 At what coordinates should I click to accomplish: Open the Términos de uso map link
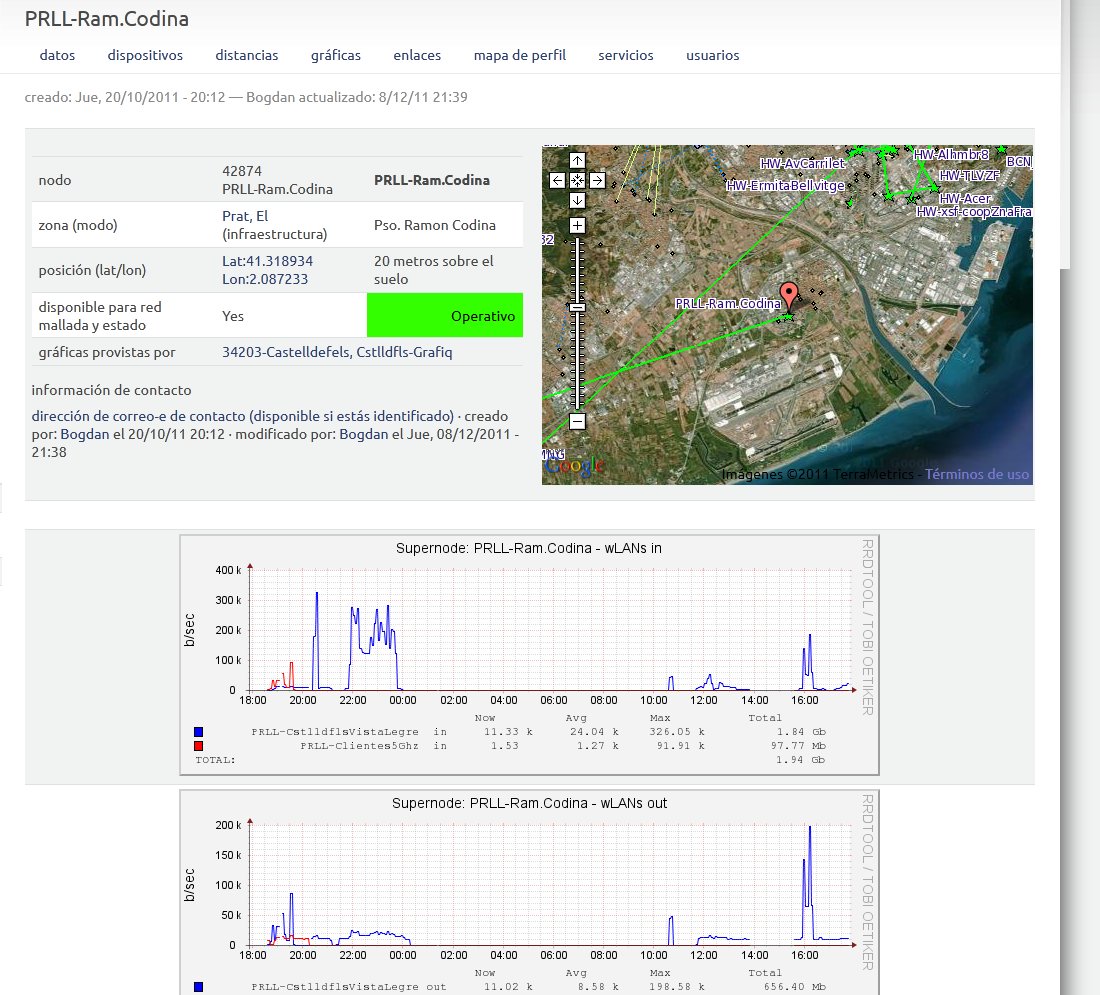point(977,474)
